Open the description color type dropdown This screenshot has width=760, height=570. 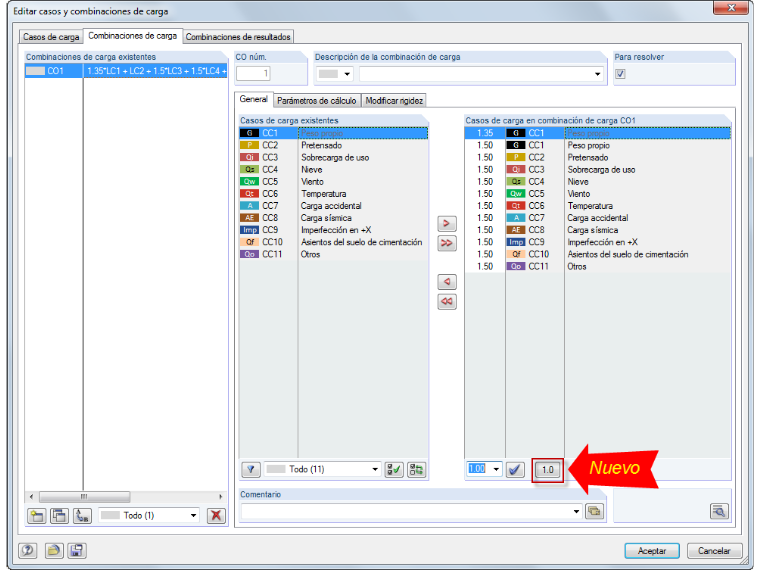(347, 74)
